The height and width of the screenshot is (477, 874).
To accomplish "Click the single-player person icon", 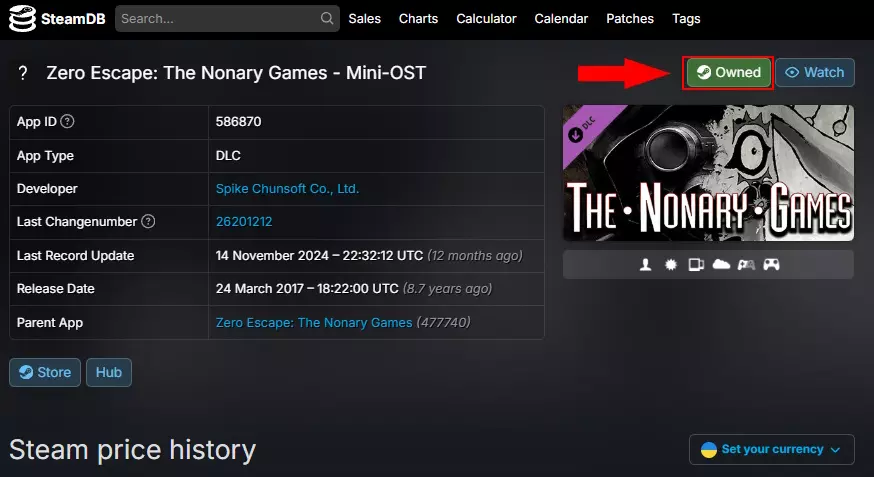I will point(645,265).
